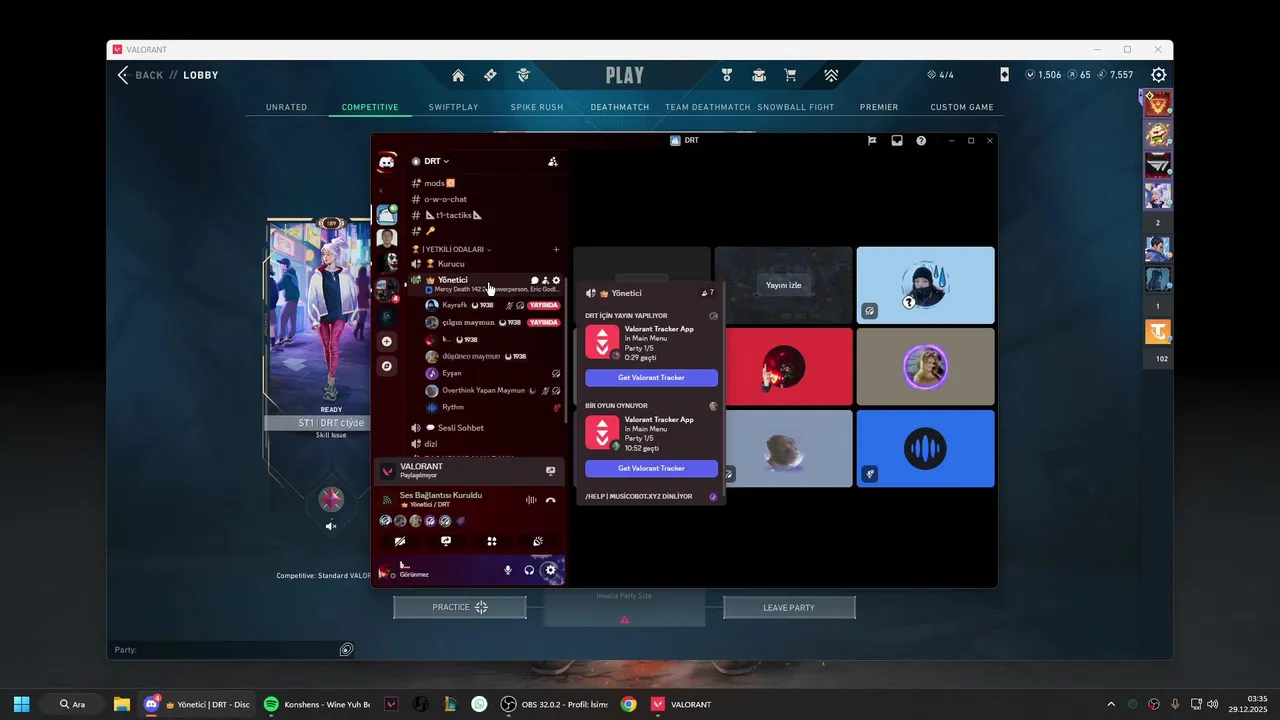1280x720 pixels.
Task: Click first Get Valorant Tracker button
Action: click(x=651, y=378)
